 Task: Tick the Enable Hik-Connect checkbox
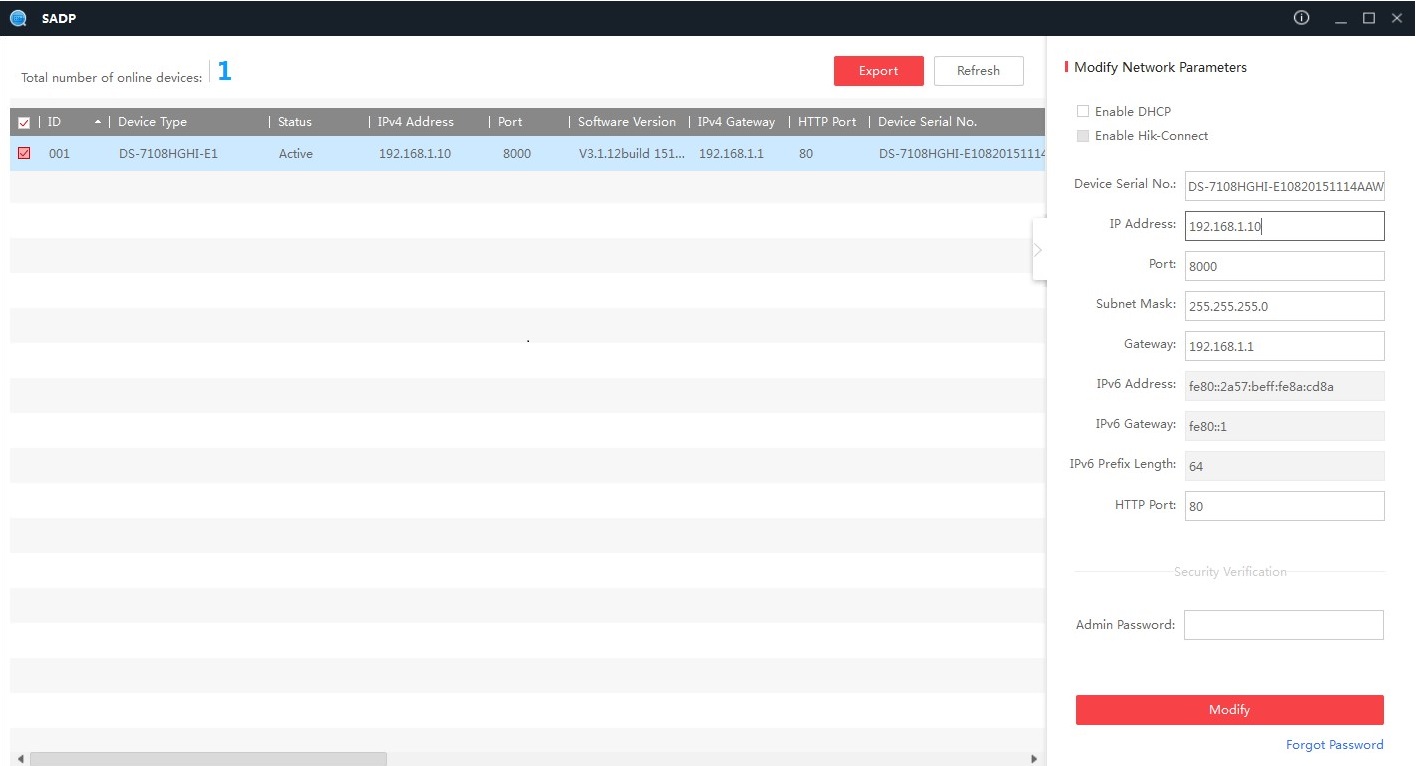1082,135
